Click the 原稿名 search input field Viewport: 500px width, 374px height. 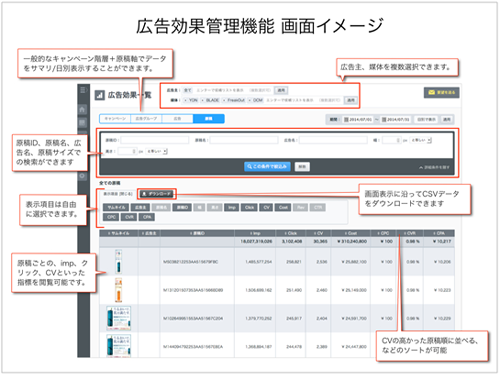point(244,140)
